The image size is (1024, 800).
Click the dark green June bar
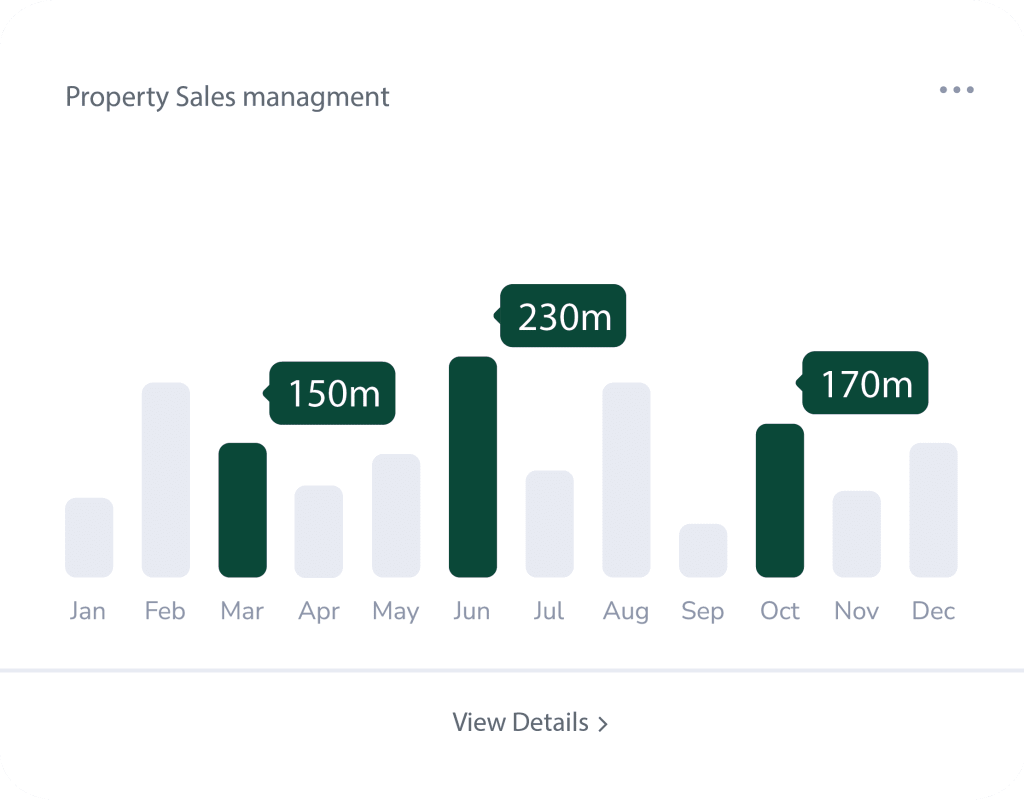point(473,467)
